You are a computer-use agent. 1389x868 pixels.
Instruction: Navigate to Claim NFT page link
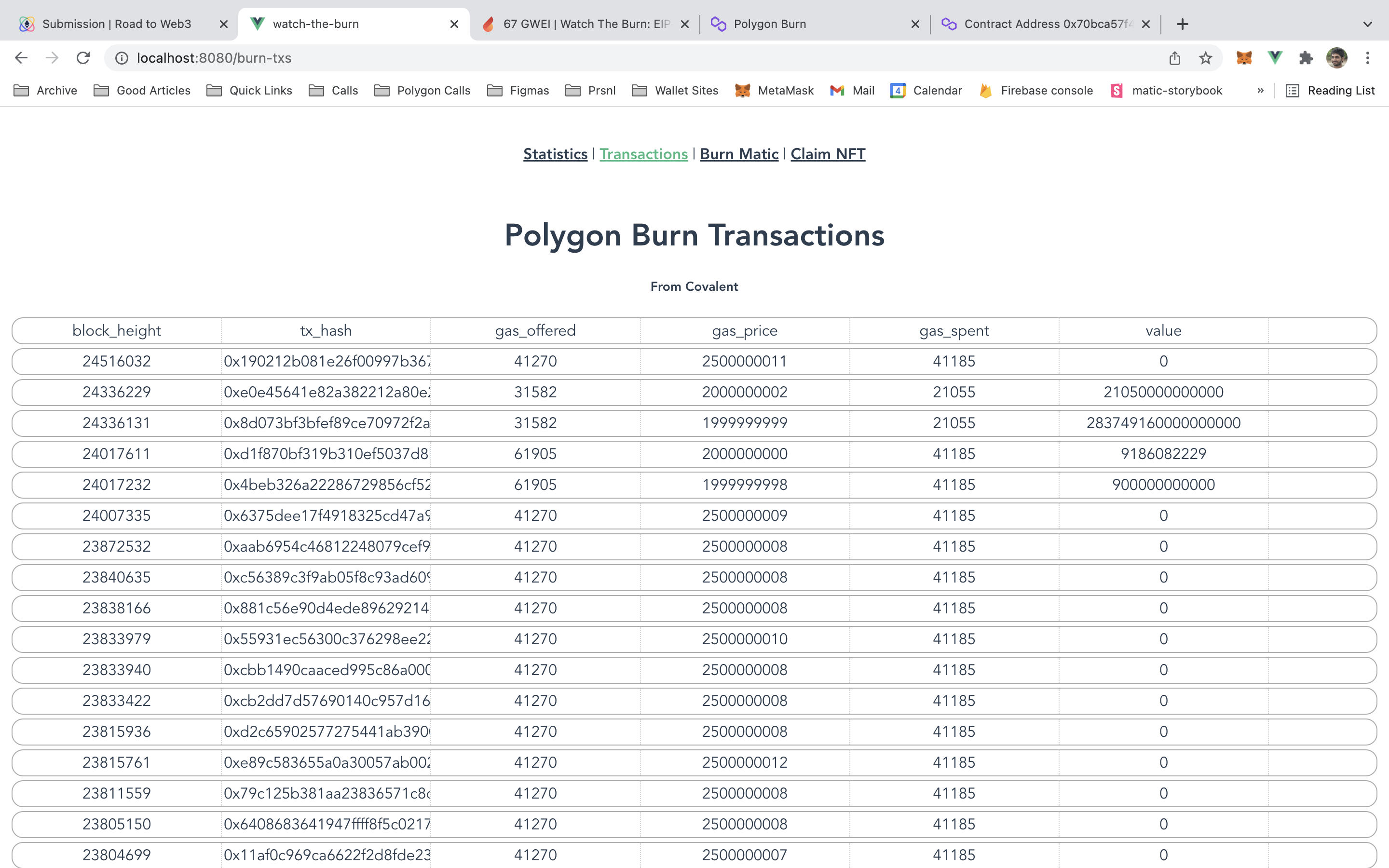pos(828,154)
